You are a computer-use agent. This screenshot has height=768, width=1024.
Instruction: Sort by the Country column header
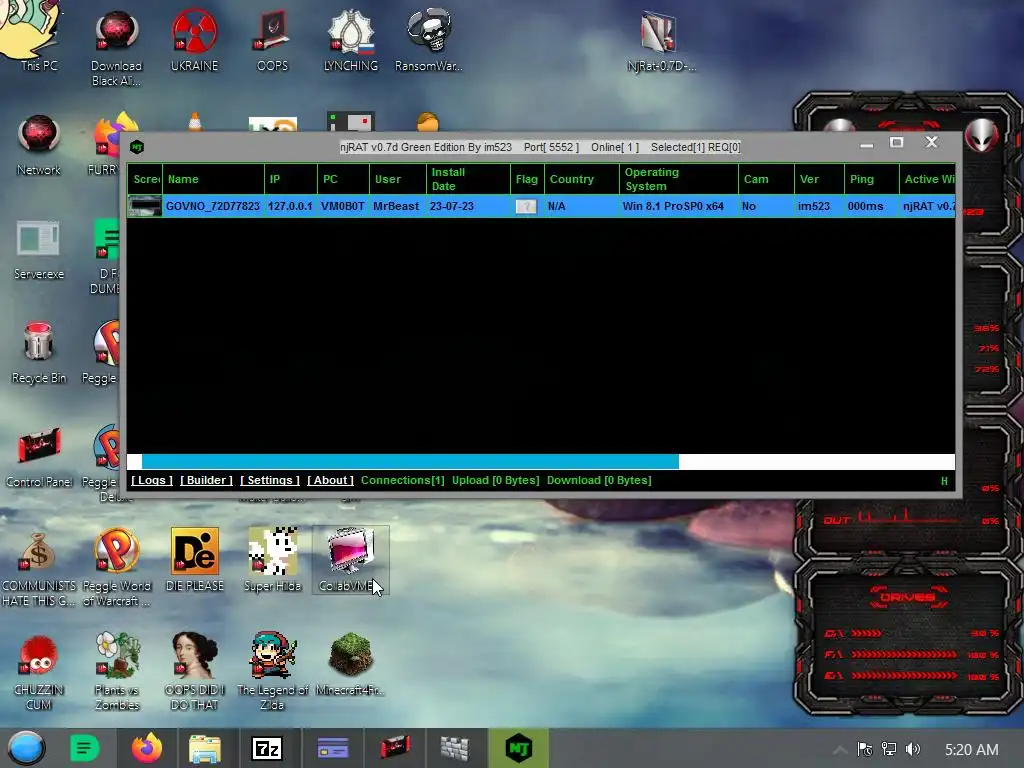[581, 179]
